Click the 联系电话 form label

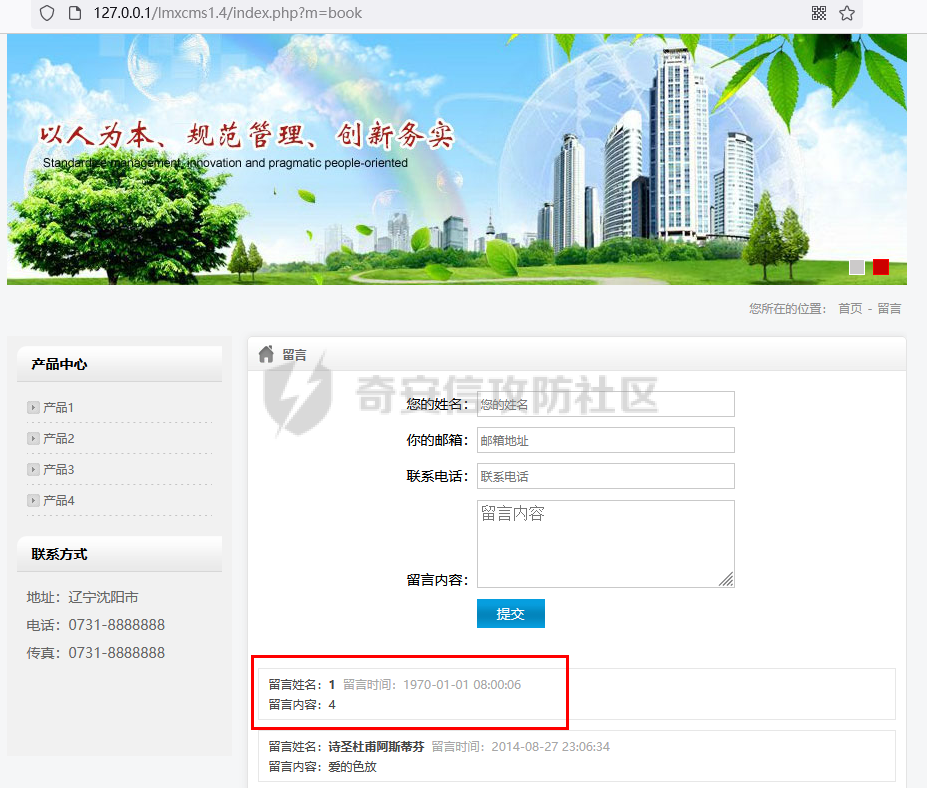click(x=437, y=476)
